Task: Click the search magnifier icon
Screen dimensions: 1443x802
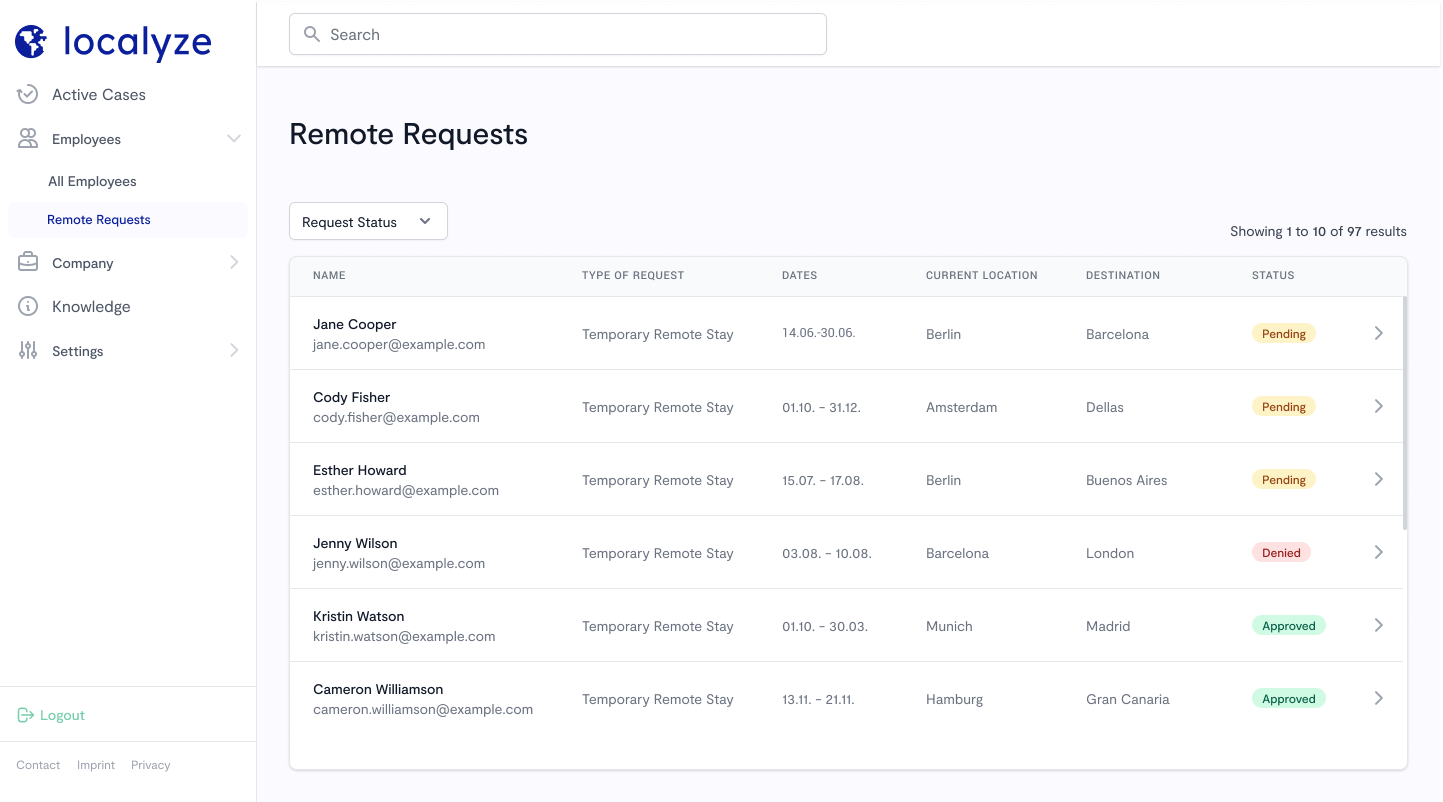Action: point(311,34)
